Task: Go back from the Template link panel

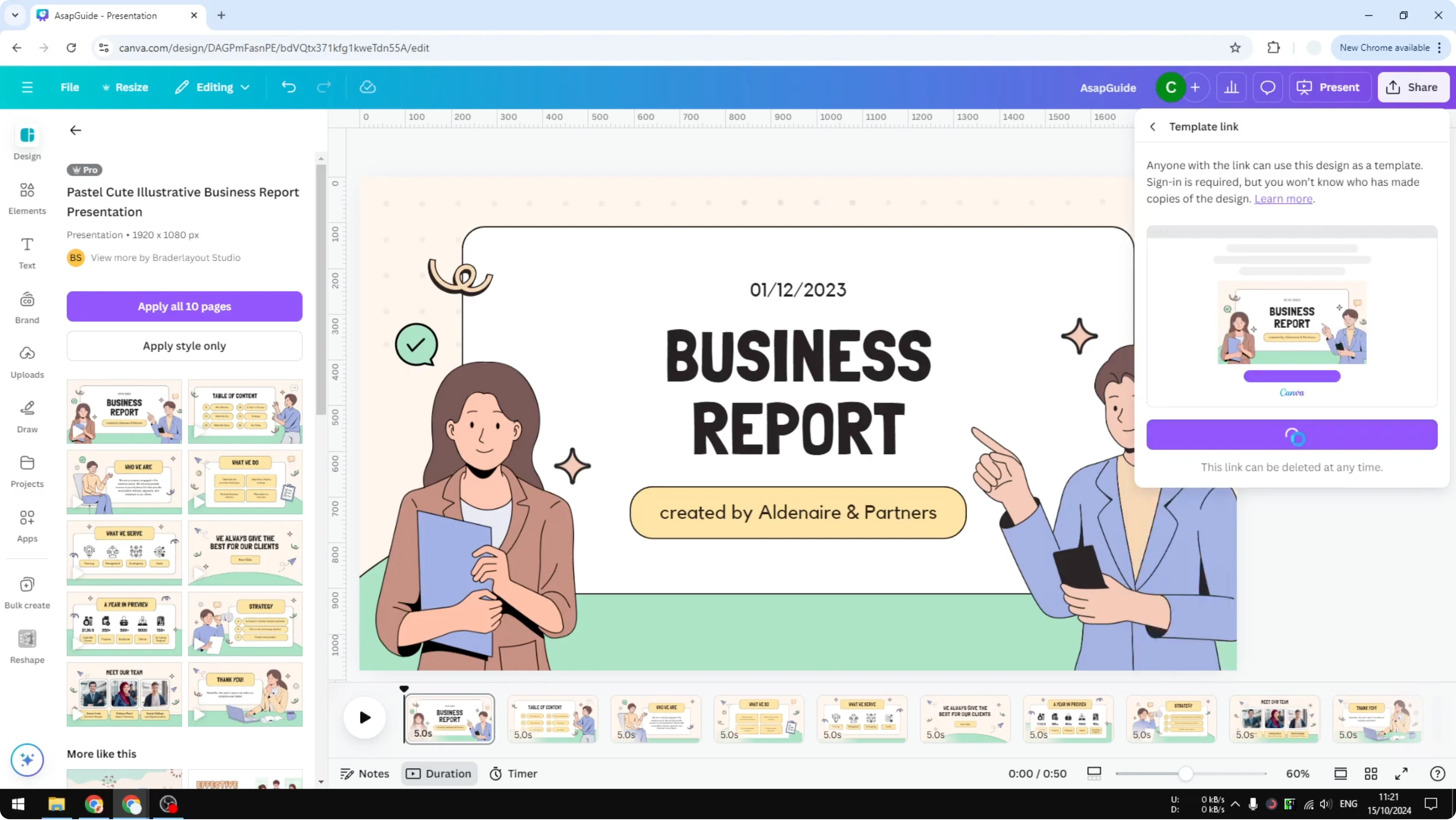Action: [1153, 126]
